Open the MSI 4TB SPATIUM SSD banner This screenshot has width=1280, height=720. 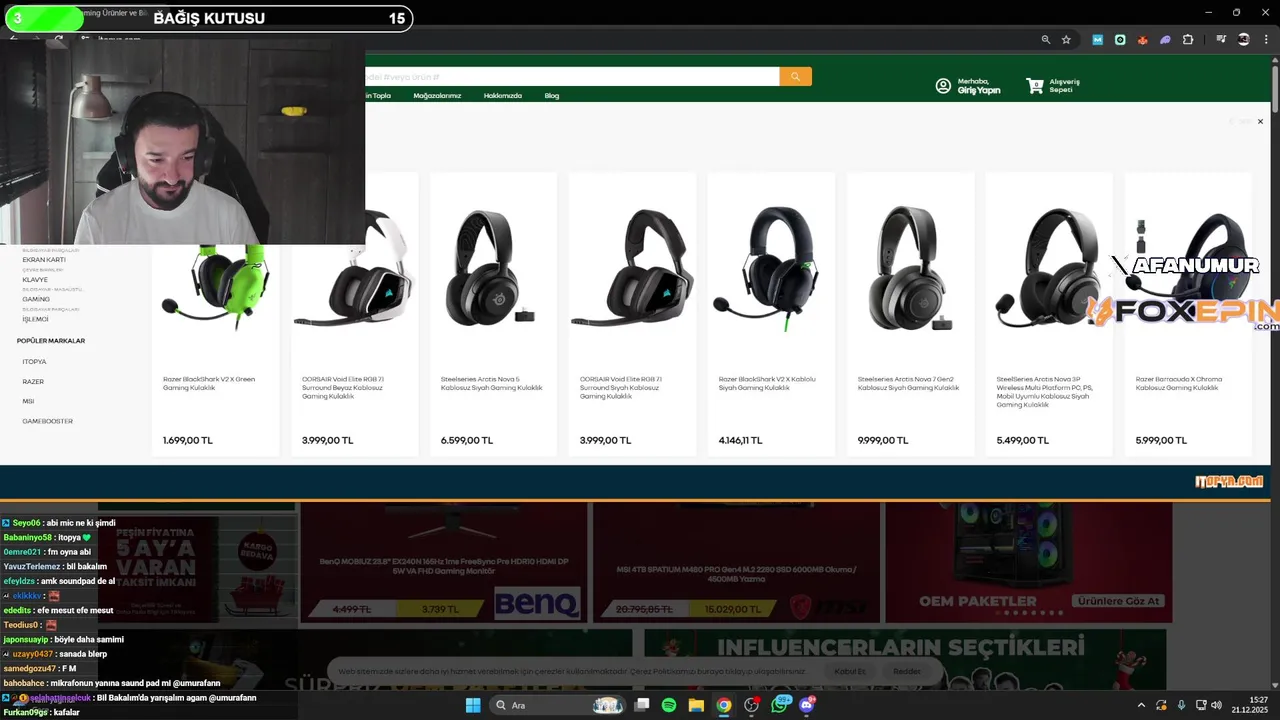coord(736,563)
